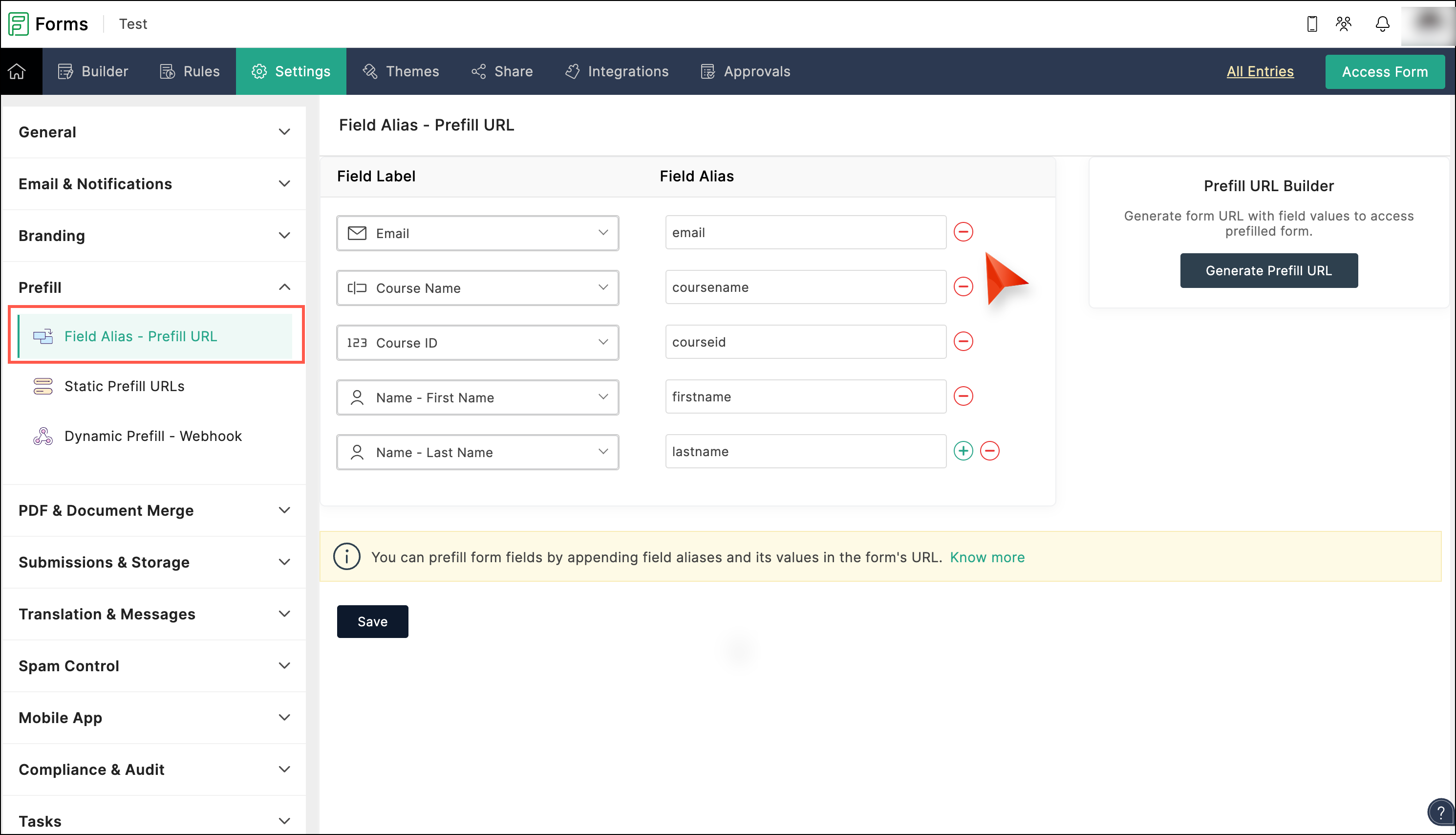
Task: Add a new field alias row
Action: (x=963, y=451)
